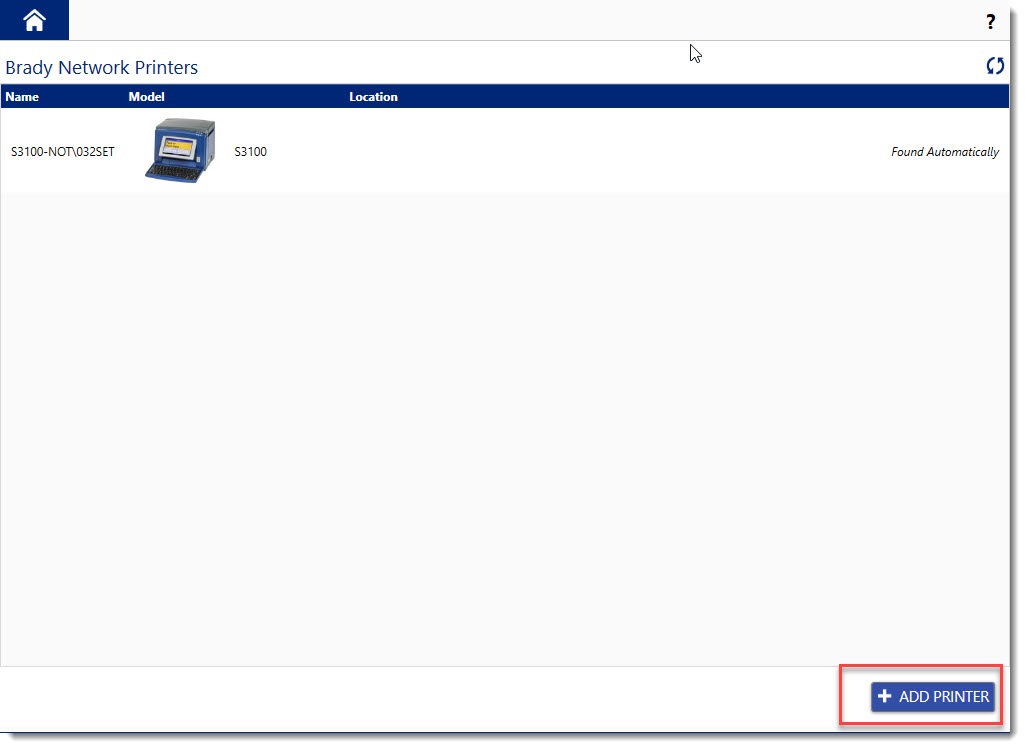Click the blue home tile in the top bar
The height and width of the screenshot is (748, 1025).
[33, 19]
